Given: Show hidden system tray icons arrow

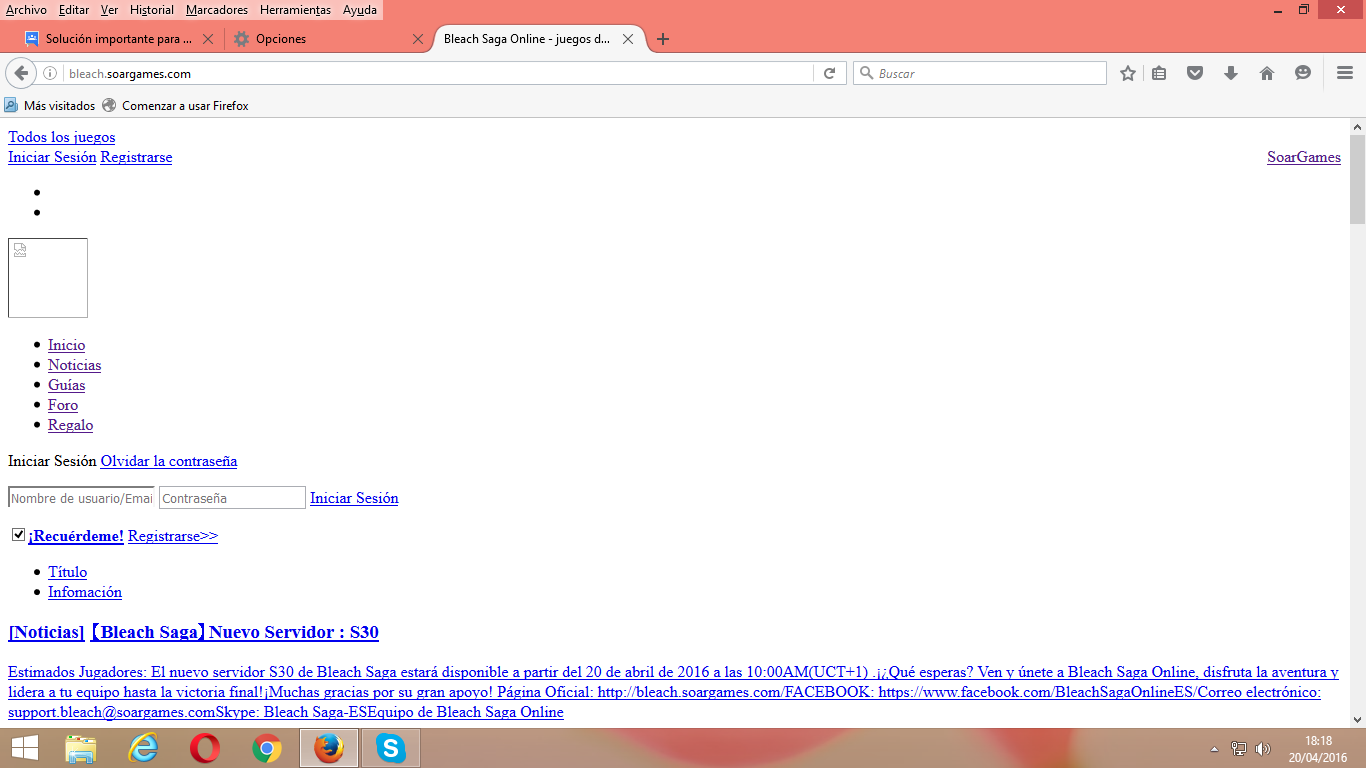Looking at the screenshot, I should coord(1214,748).
